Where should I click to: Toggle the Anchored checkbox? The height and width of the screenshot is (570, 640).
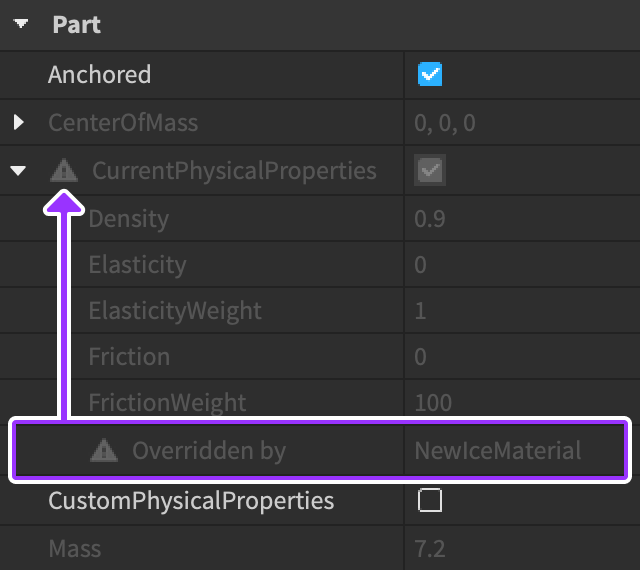click(430, 75)
